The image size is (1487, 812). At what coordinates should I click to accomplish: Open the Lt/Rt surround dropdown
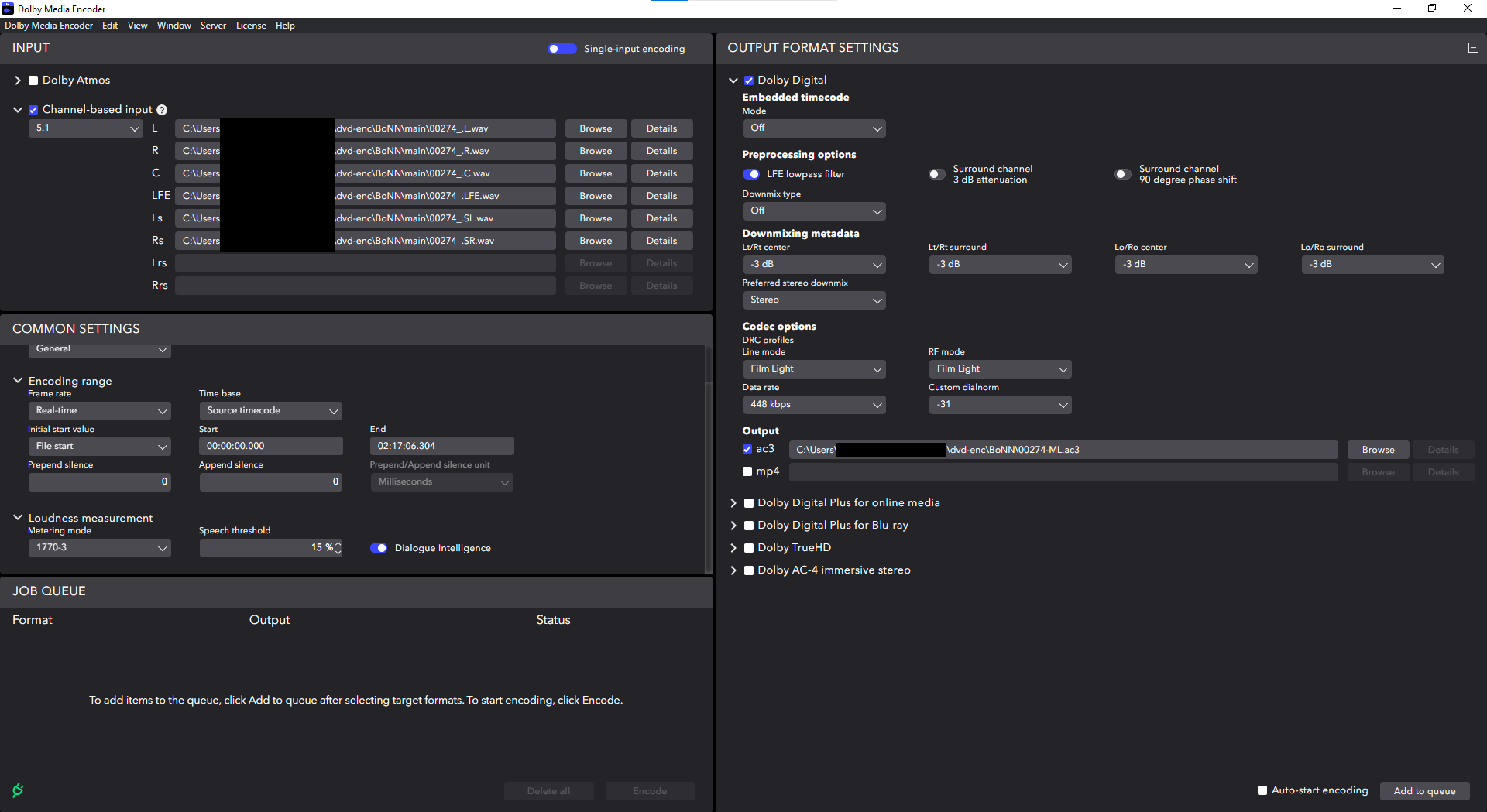coord(1000,265)
